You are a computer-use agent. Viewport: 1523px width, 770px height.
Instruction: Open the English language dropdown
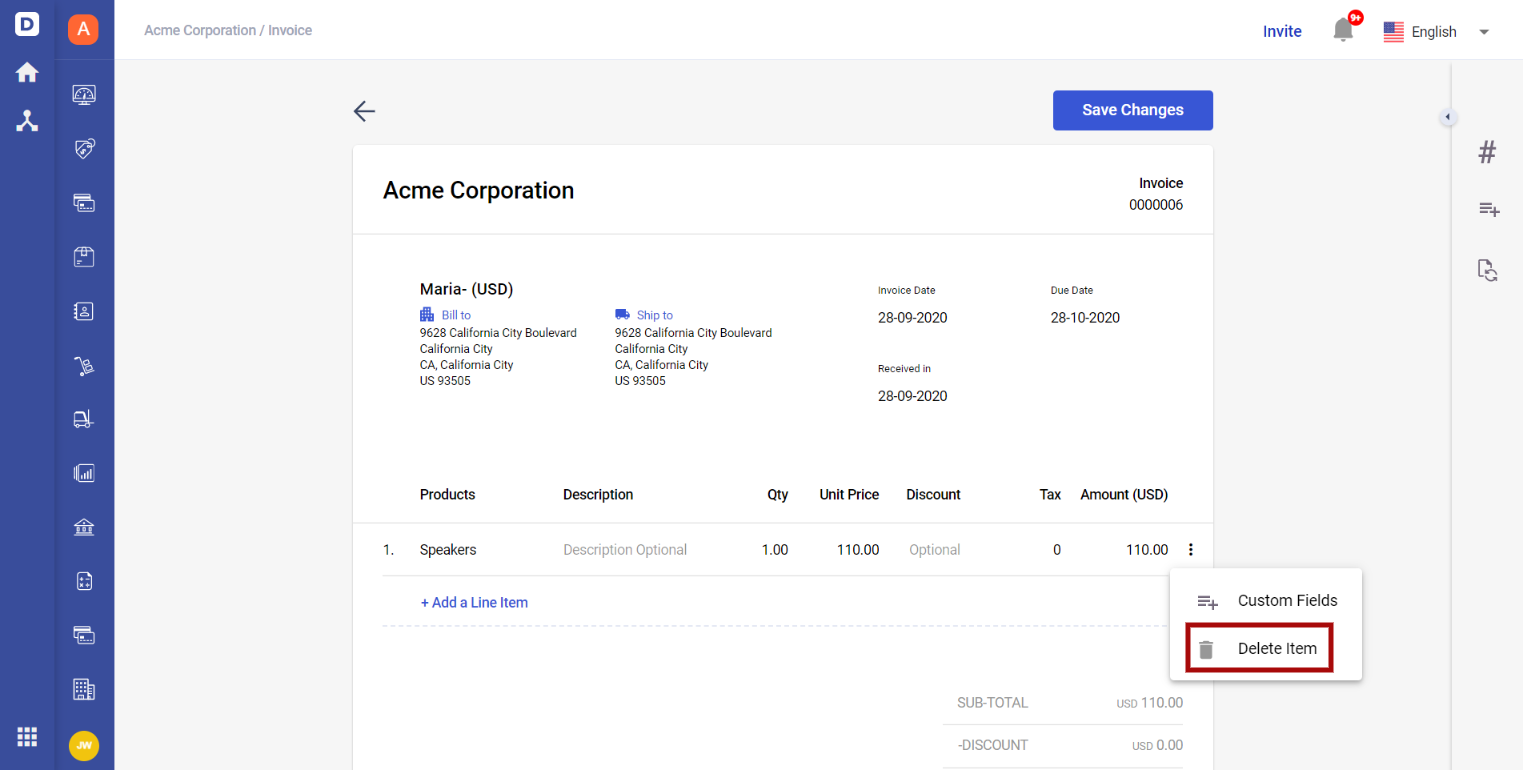pyautogui.click(x=1437, y=32)
